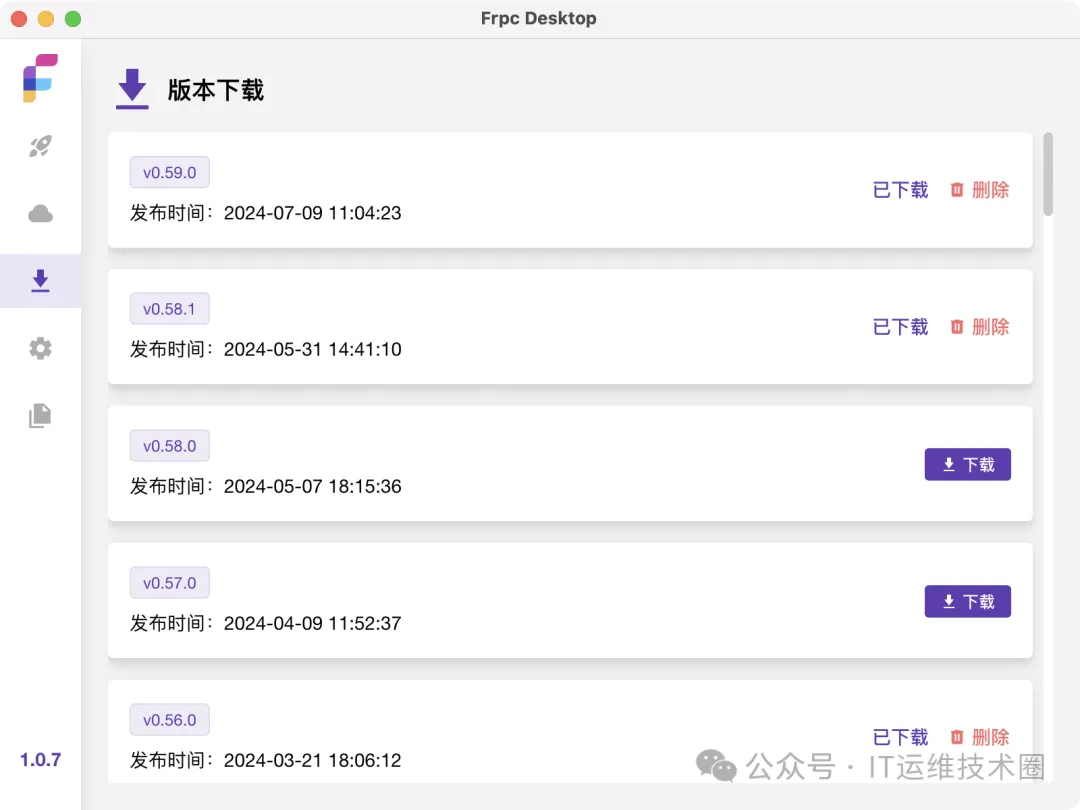Select the download versions sidebar icon
This screenshot has height=810, width=1080.
[x=40, y=281]
